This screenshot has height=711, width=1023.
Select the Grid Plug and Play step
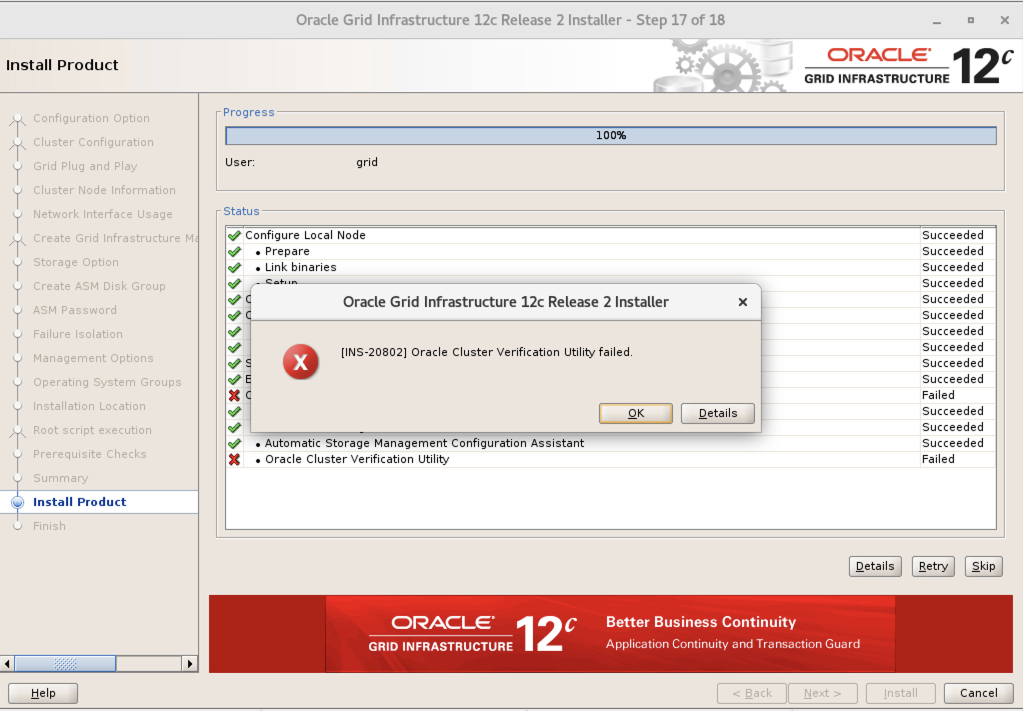point(85,166)
